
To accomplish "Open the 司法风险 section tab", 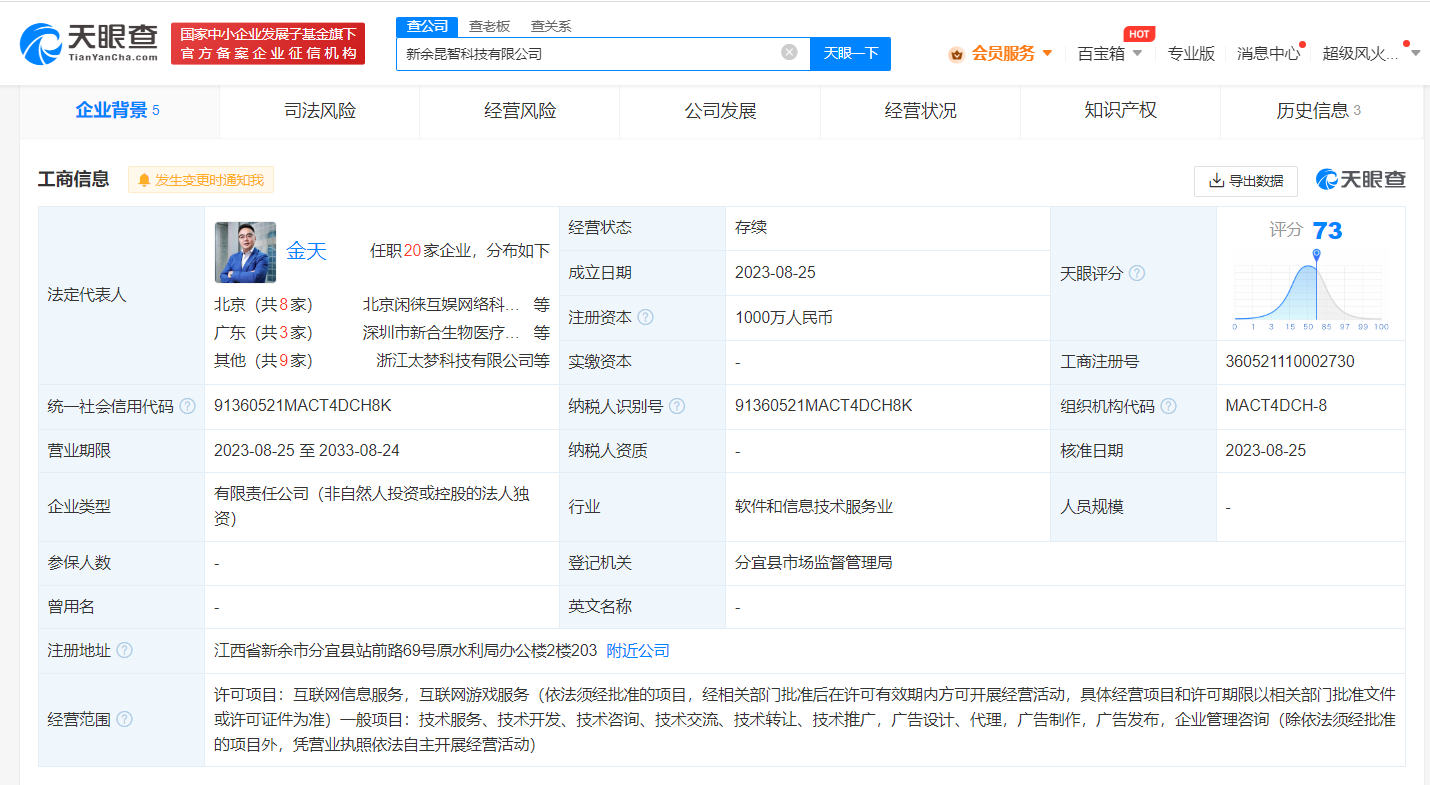I will [319, 111].
